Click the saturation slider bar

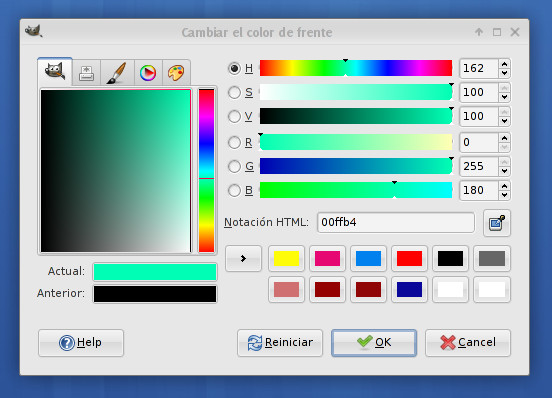[x=356, y=92]
